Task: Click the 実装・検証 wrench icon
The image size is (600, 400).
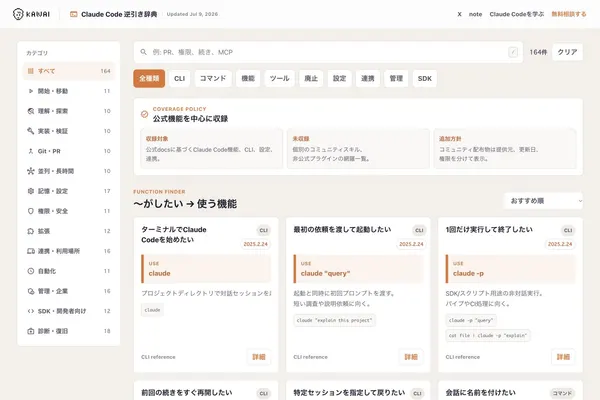Action: pos(31,131)
